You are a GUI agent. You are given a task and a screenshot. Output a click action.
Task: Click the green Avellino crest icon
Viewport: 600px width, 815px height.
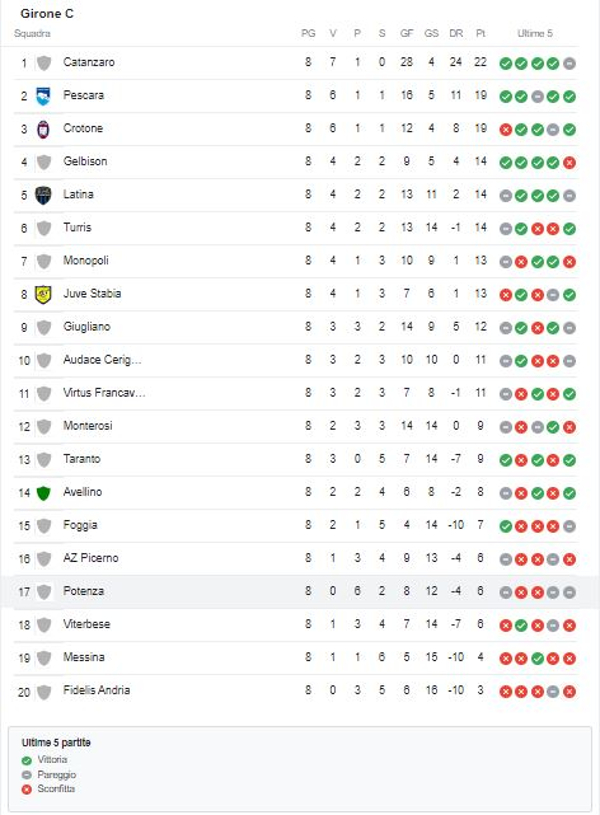(x=43, y=492)
